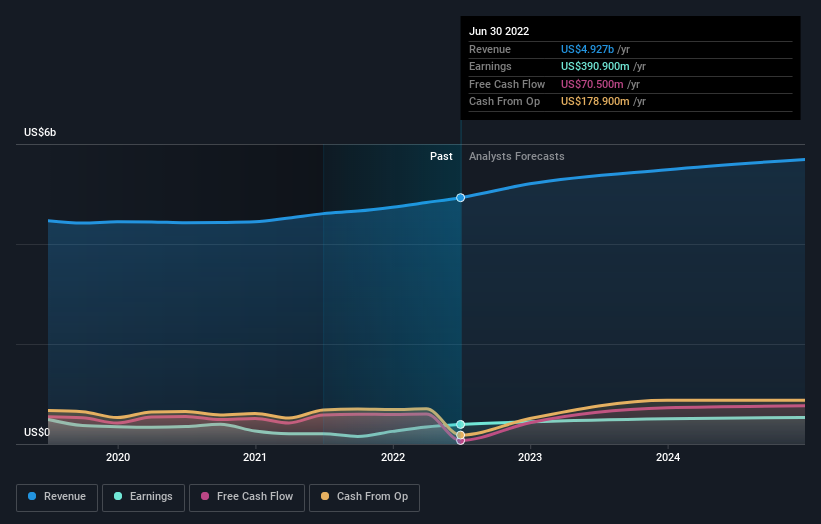Viewport: 821px width, 524px height.
Task: Click the Past section label
Action: point(441,156)
